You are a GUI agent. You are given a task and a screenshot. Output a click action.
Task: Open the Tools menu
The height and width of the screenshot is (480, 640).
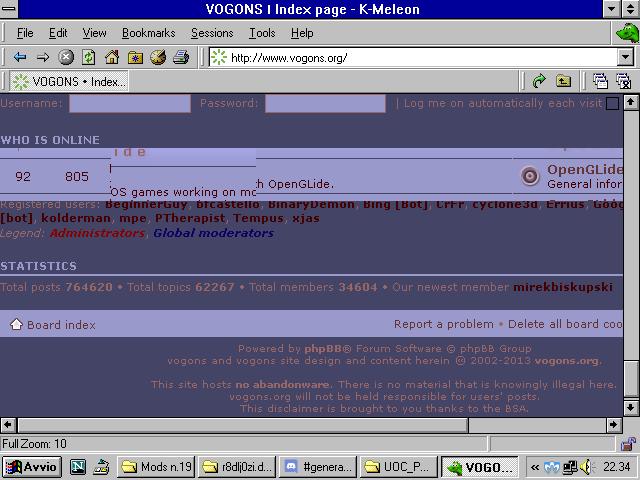point(262,33)
